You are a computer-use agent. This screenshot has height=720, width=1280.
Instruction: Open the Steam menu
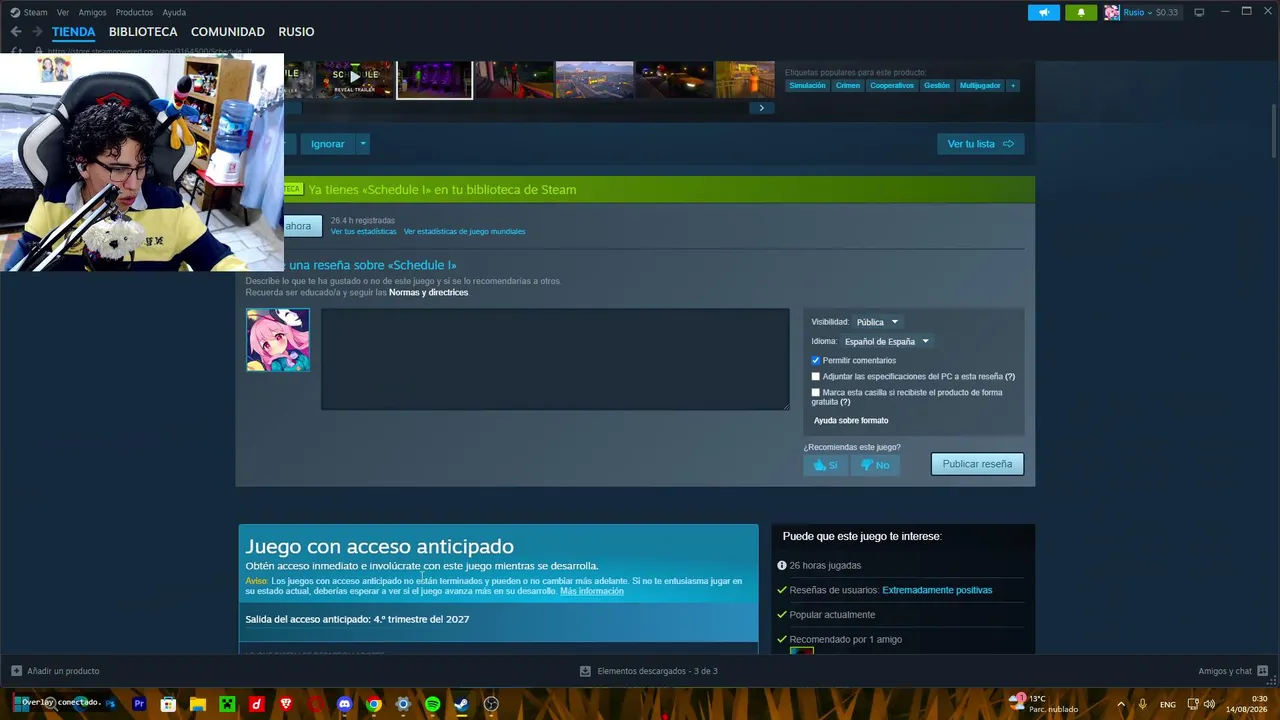35,13
